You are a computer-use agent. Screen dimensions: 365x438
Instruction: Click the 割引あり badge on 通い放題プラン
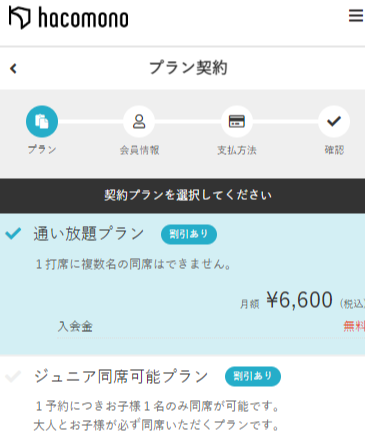[x=189, y=234]
